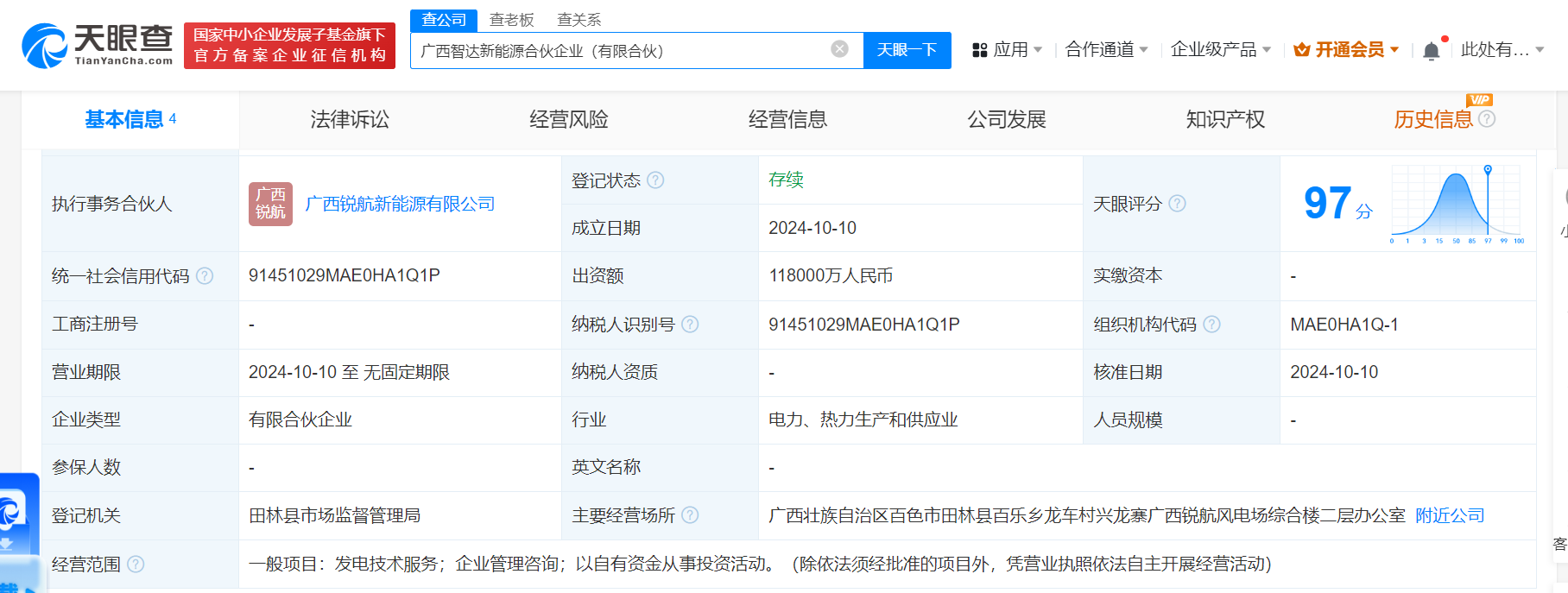Open 广西锐航新能源有限公司 company link
1568x593 pixels.
(400, 204)
